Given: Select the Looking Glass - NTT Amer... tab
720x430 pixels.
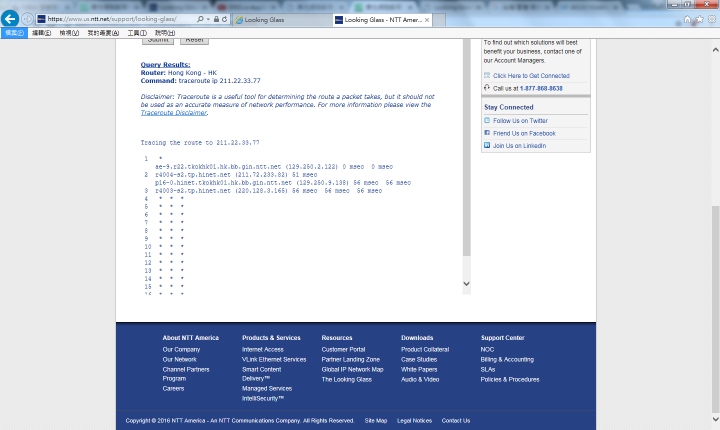Looking at the screenshot, I should tap(382, 20).
